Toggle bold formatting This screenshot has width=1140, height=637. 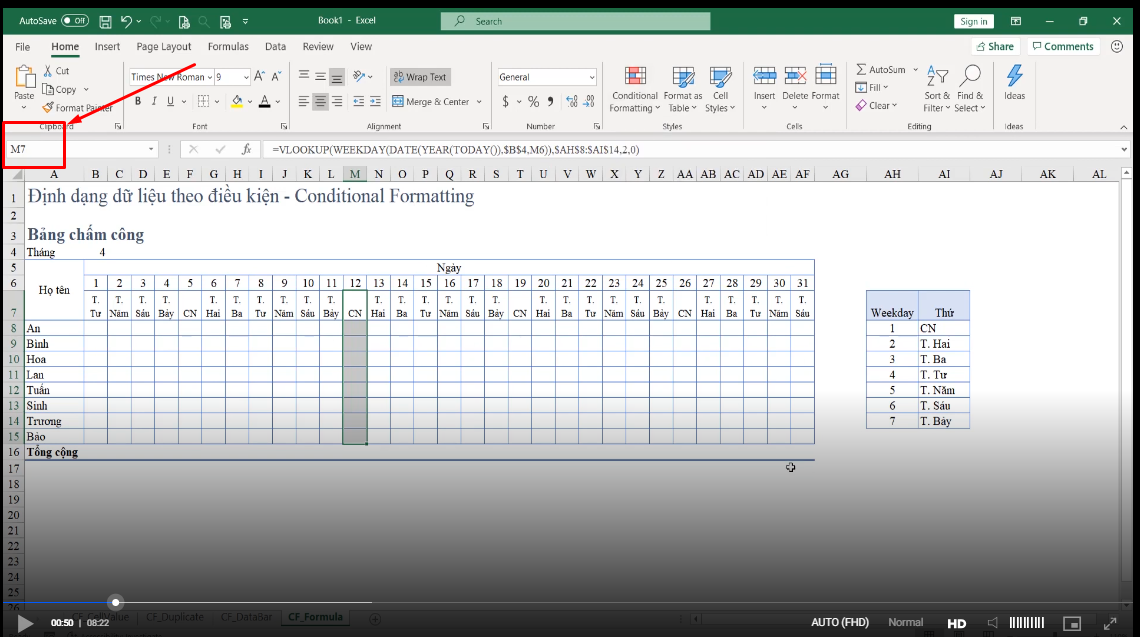tap(137, 101)
